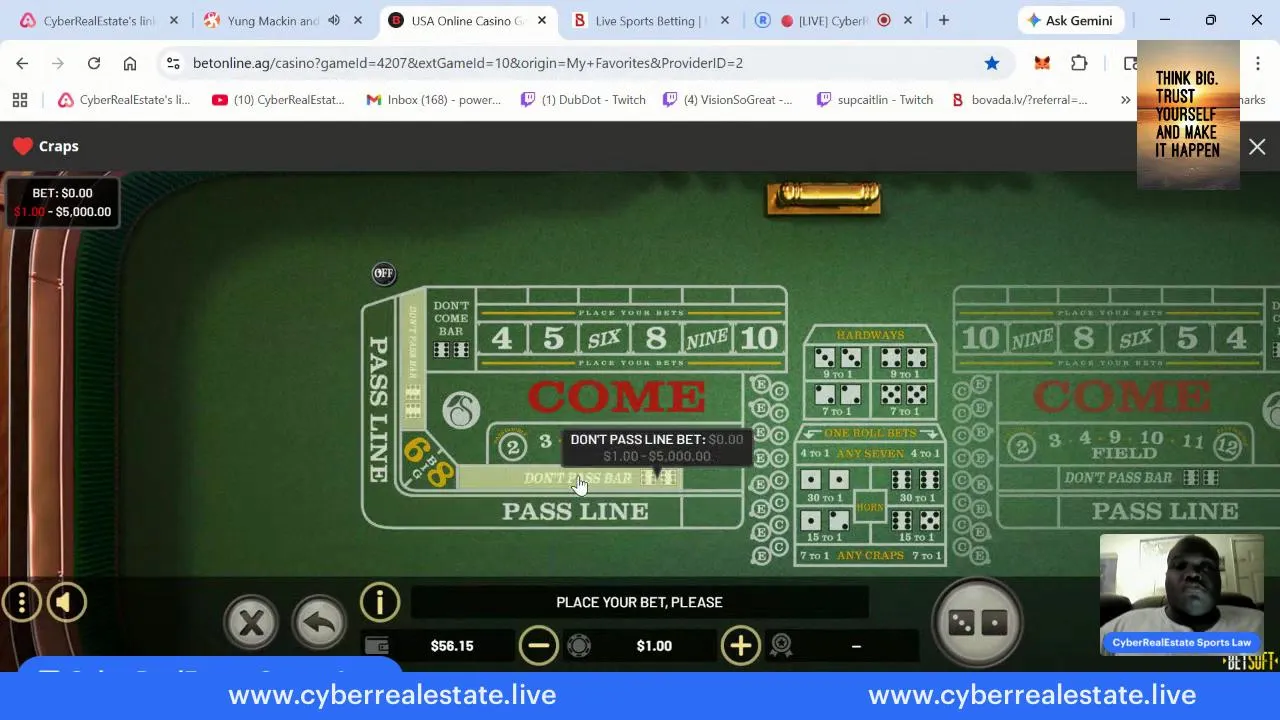Bet on the 10 place number, left table

pyautogui.click(x=759, y=337)
